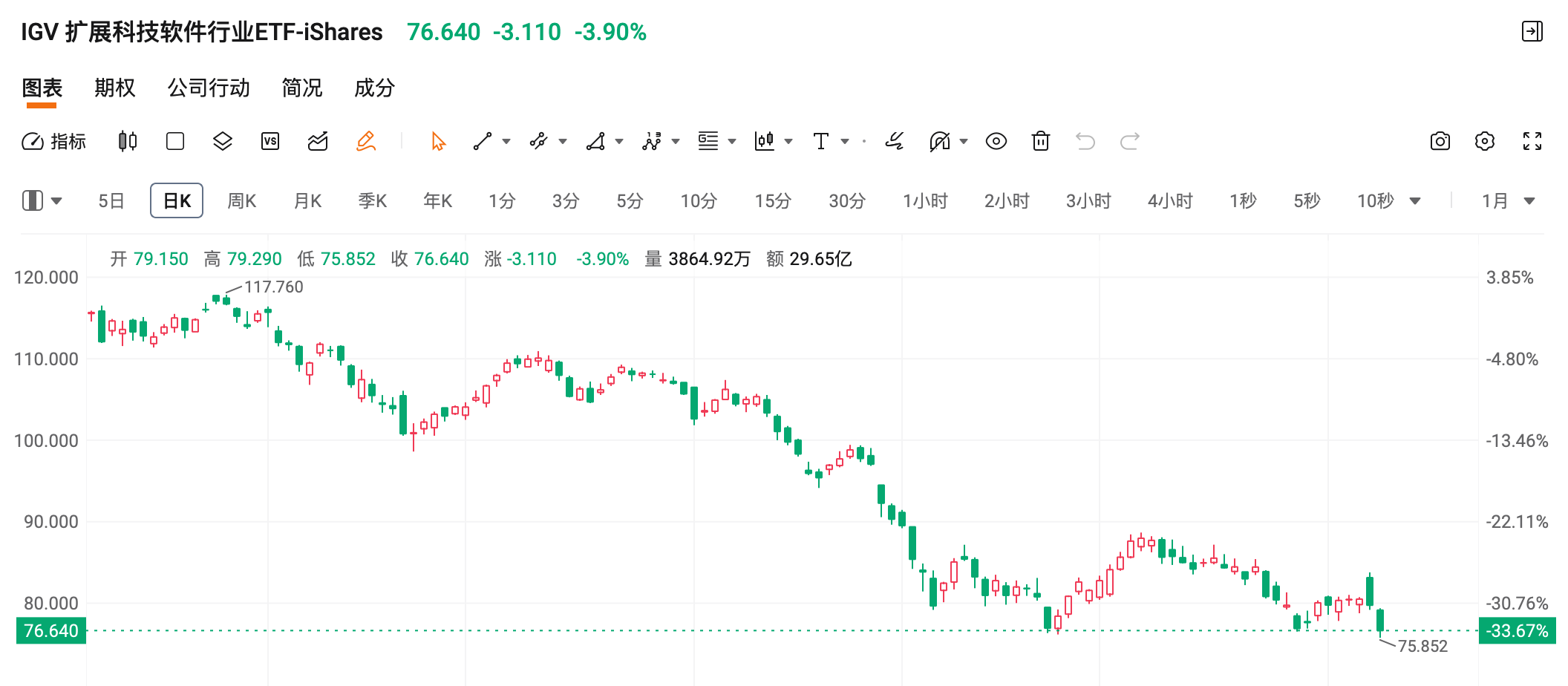Switch to the 期权 tab

pos(115,88)
